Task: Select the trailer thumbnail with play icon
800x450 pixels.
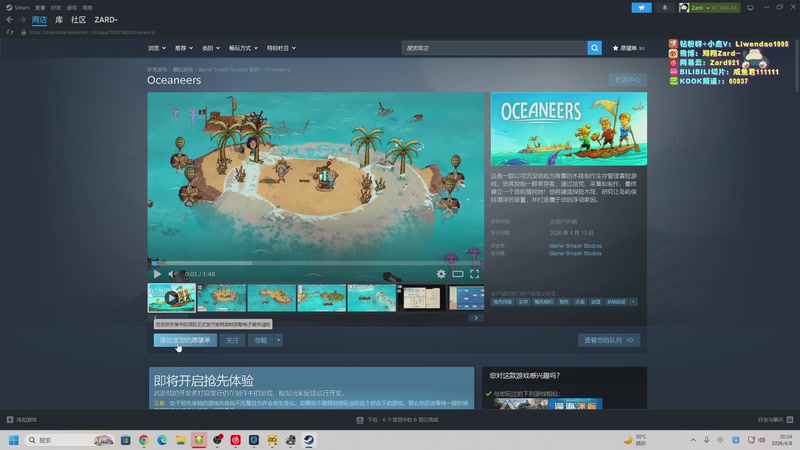Action: pyautogui.click(x=171, y=297)
